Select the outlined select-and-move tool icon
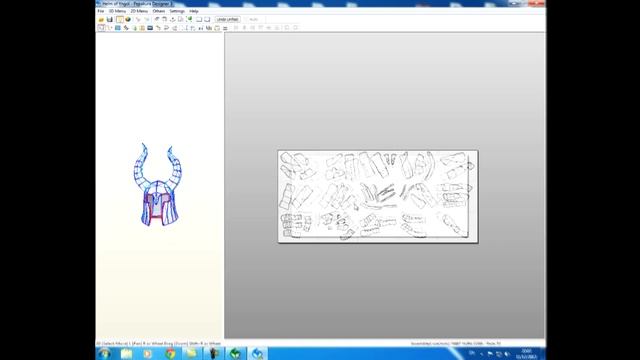Viewport: 640px width, 360px height. (101, 28)
